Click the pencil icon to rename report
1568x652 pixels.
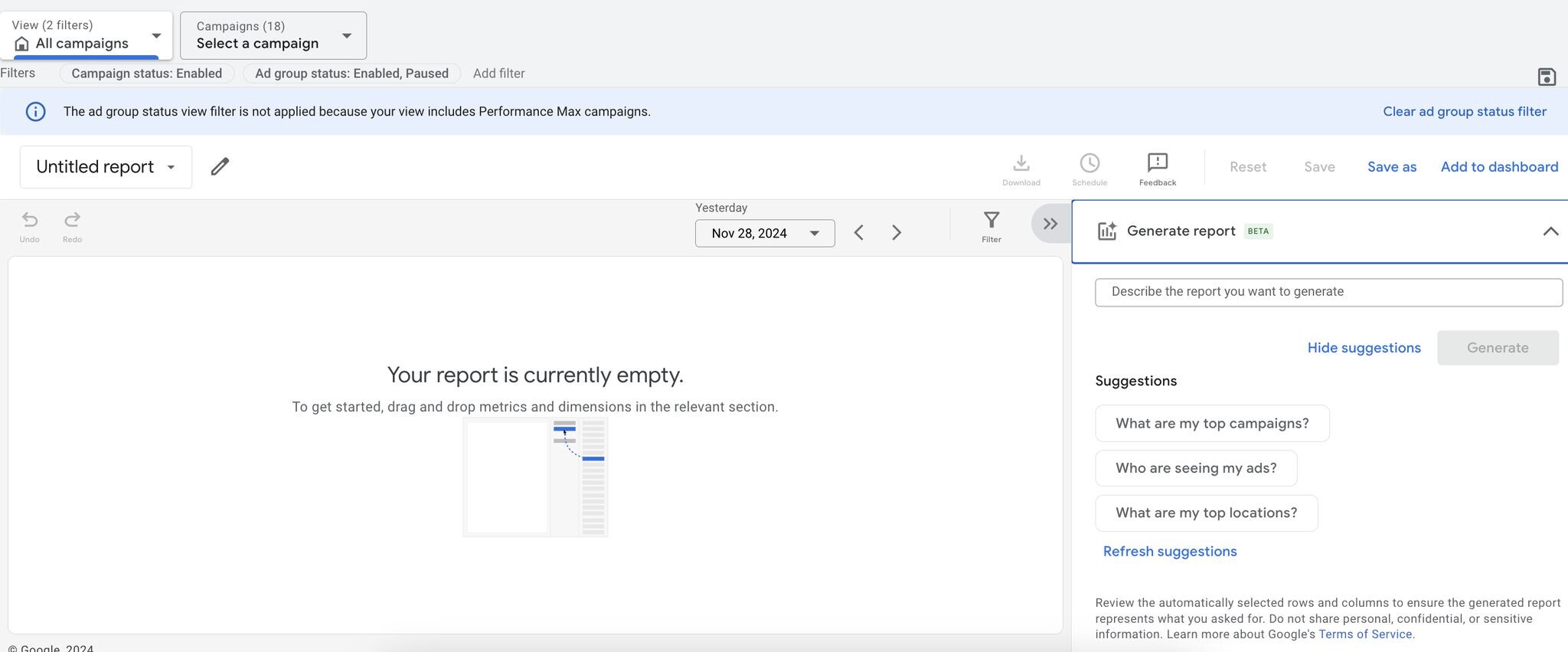coord(220,166)
